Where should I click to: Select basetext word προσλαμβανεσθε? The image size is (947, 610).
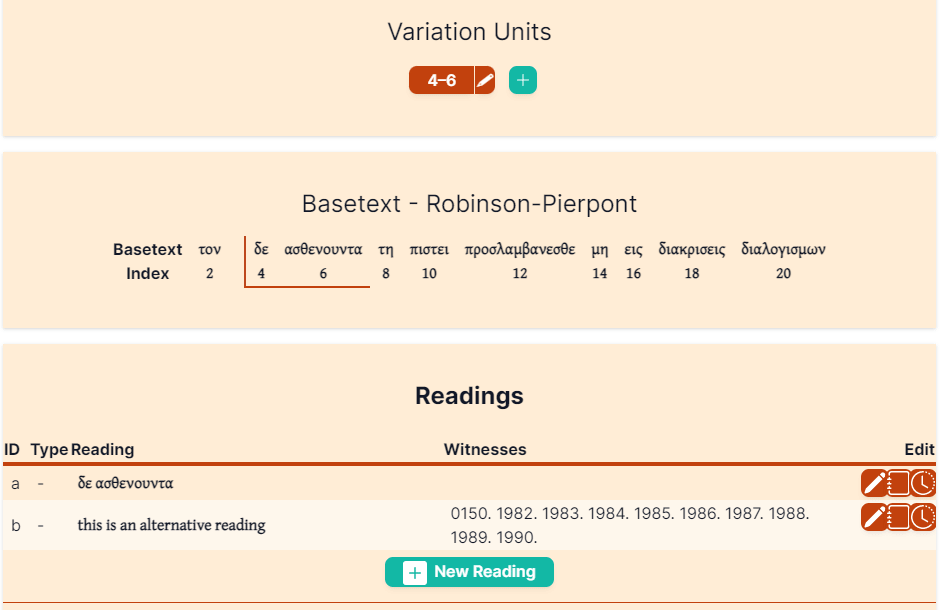click(x=520, y=249)
